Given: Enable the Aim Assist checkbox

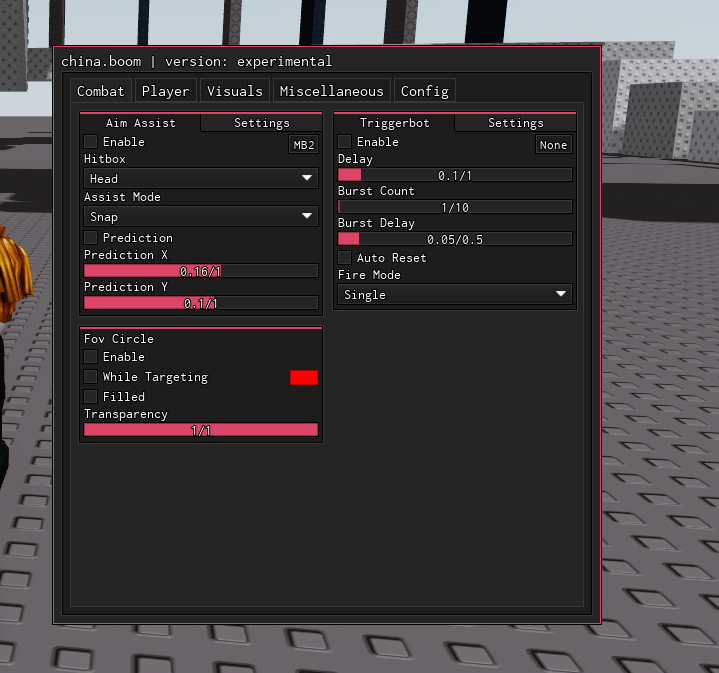Looking at the screenshot, I should [x=90, y=142].
